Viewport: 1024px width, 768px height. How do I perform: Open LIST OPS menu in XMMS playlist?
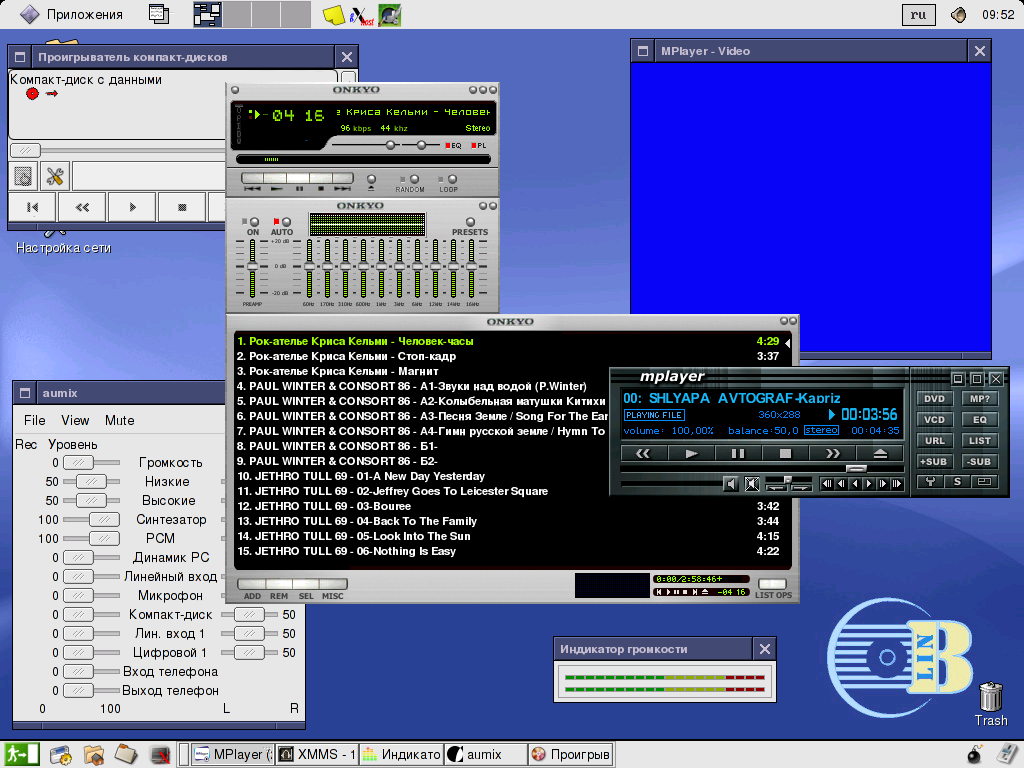(773, 584)
